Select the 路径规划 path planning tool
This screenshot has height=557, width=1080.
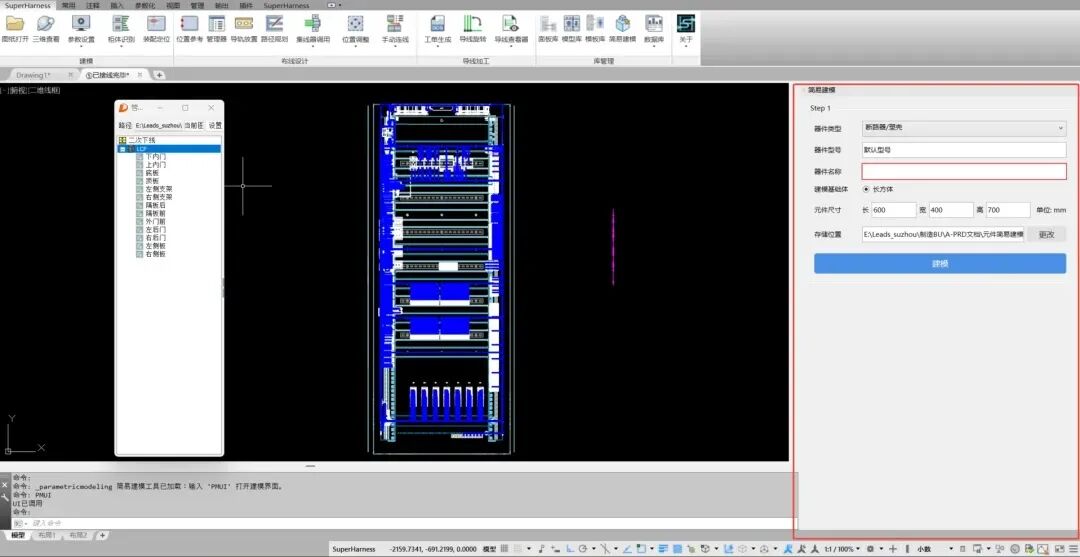click(x=273, y=24)
